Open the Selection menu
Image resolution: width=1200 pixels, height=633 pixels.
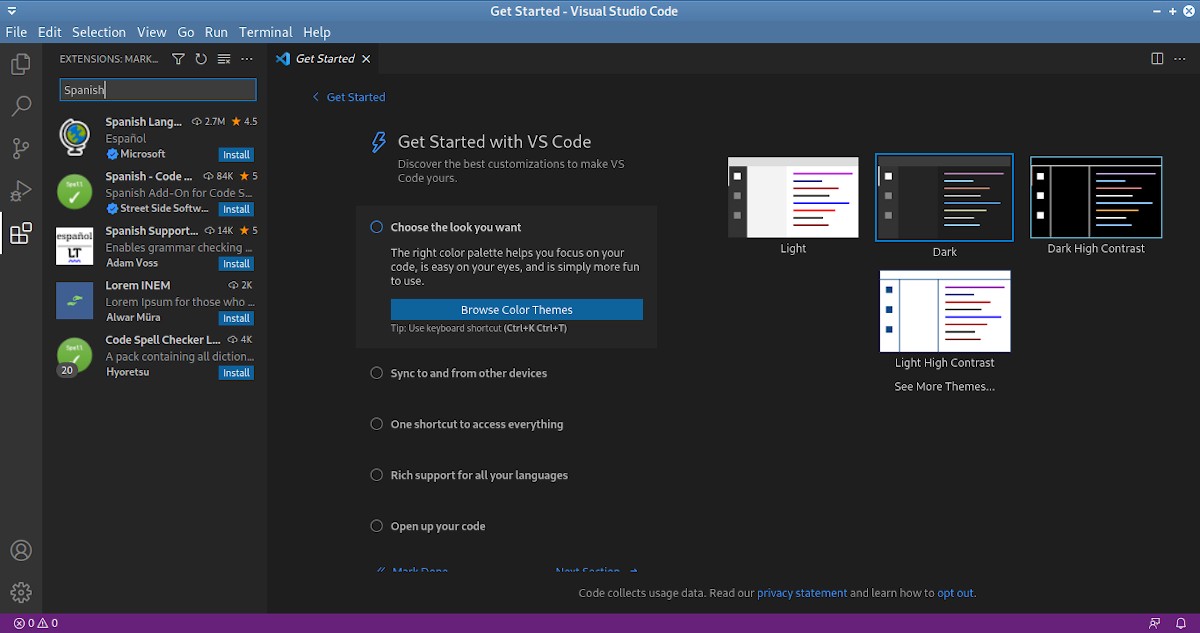pyautogui.click(x=99, y=32)
